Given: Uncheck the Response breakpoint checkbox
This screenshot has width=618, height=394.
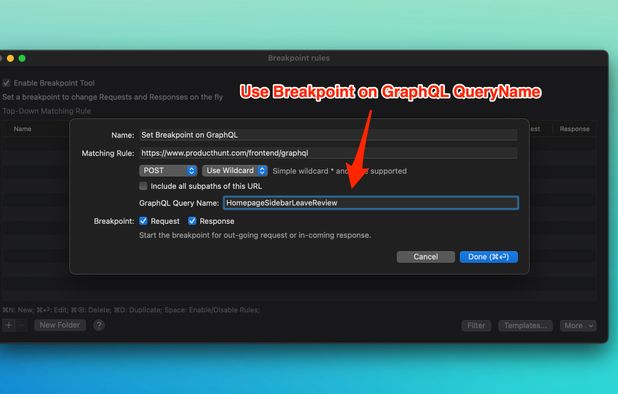Looking at the screenshot, I should (192, 221).
